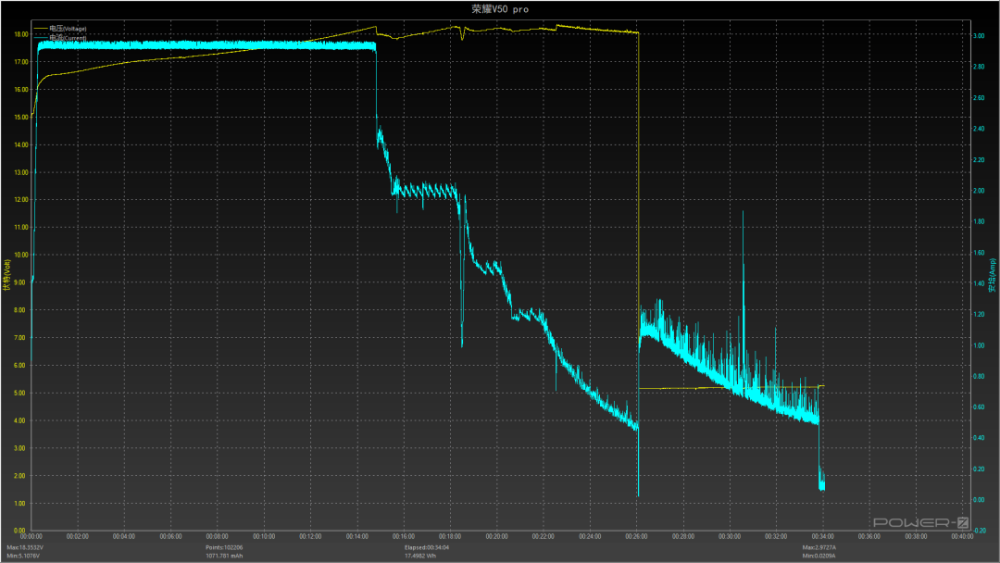Click the 10.00 voltage axis label
1000x563 pixels.
21,255
